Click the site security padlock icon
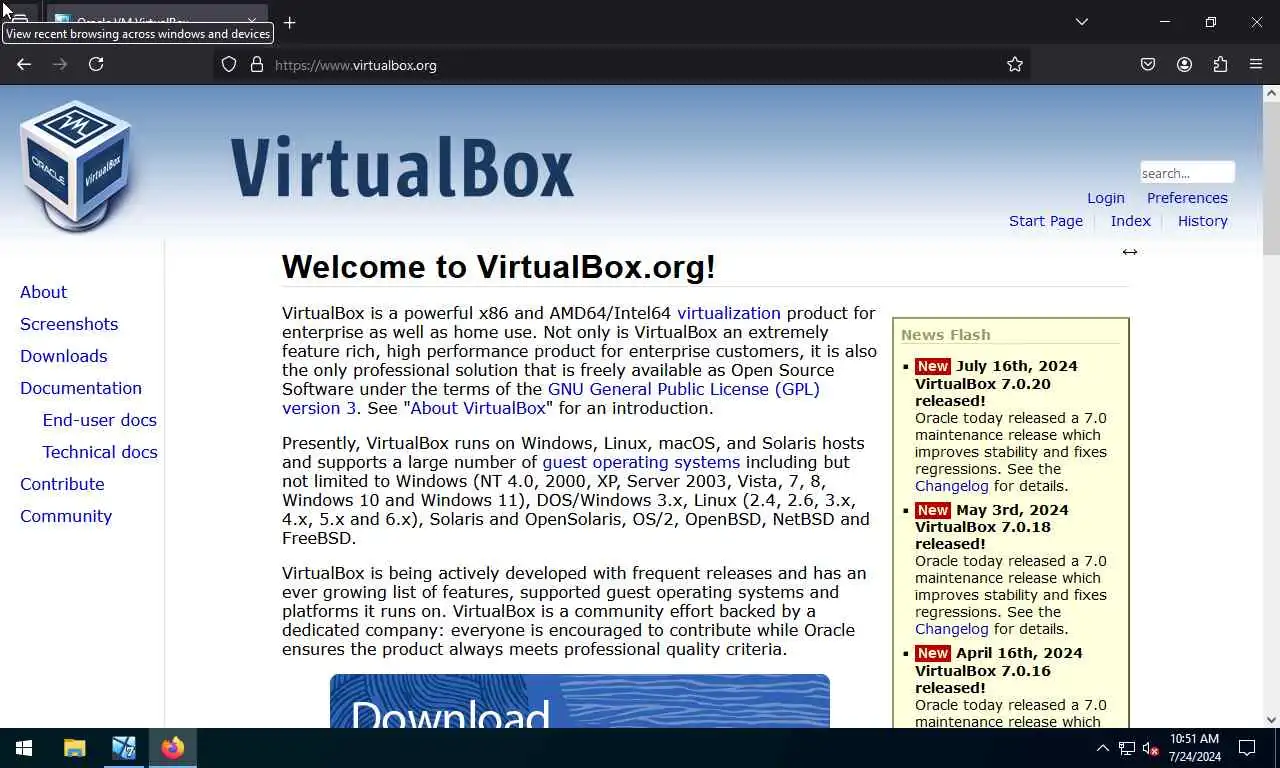This screenshot has height=768, width=1280. point(257,65)
